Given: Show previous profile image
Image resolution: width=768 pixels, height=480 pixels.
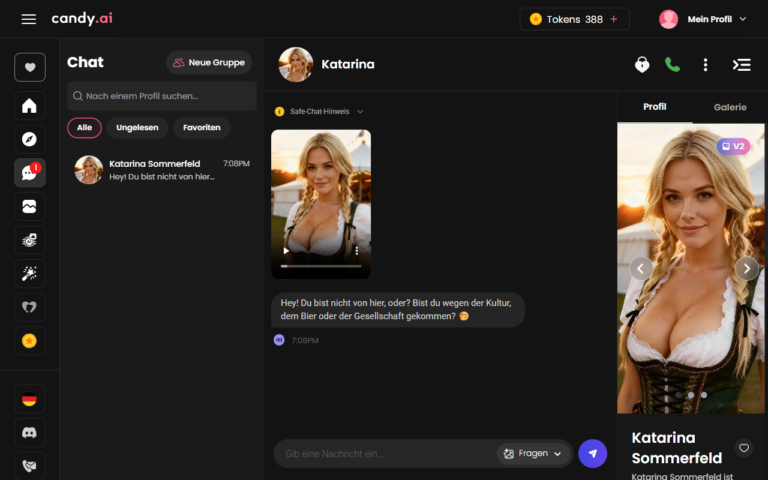Looking at the screenshot, I should pyautogui.click(x=641, y=268).
